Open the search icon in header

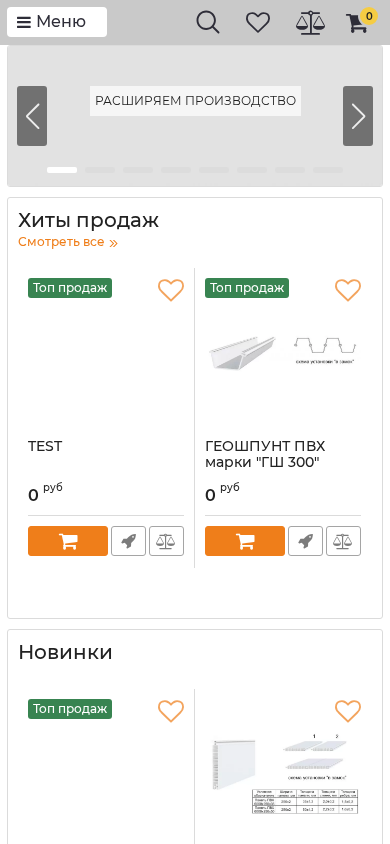[x=208, y=22]
